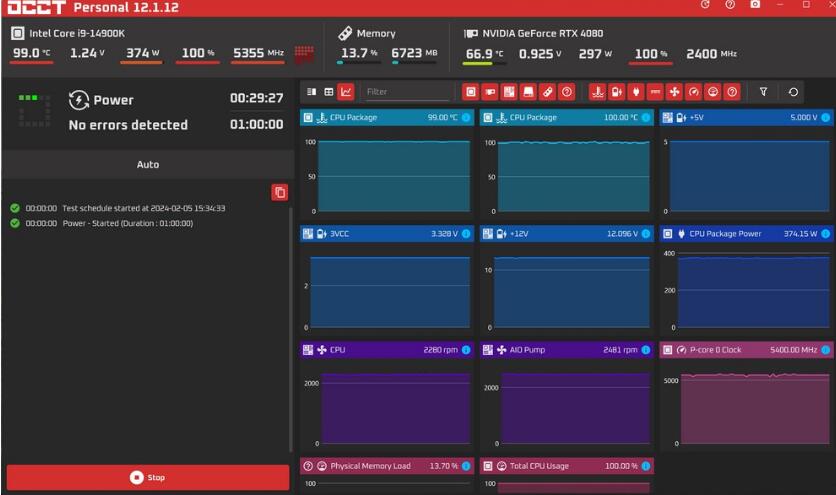Select the graph view icon
Screen dimensions: 836x495
346,92
